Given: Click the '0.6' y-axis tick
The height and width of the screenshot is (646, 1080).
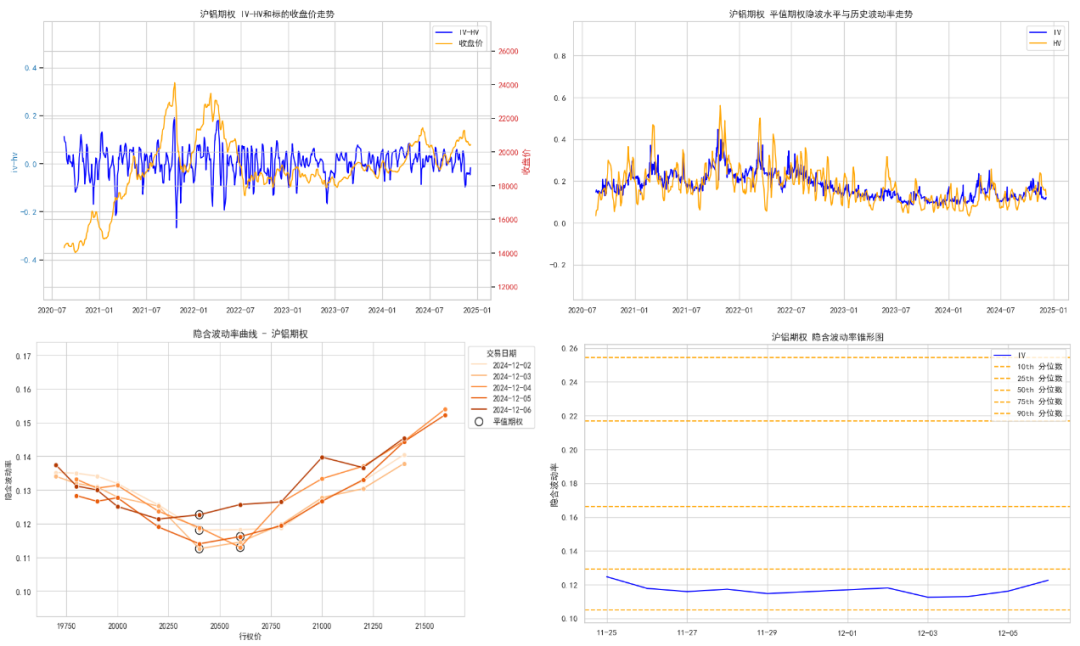Looking at the screenshot, I should 560,98.
